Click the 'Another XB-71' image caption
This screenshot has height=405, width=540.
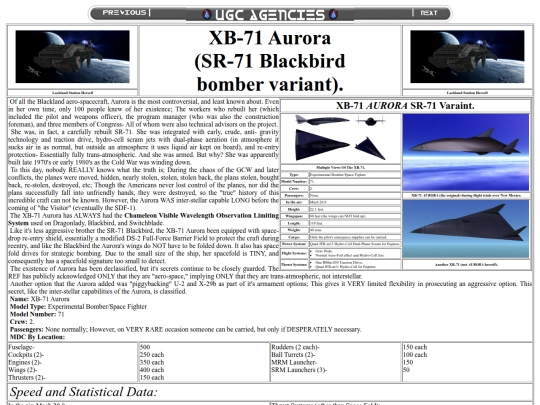pos(466,264)
